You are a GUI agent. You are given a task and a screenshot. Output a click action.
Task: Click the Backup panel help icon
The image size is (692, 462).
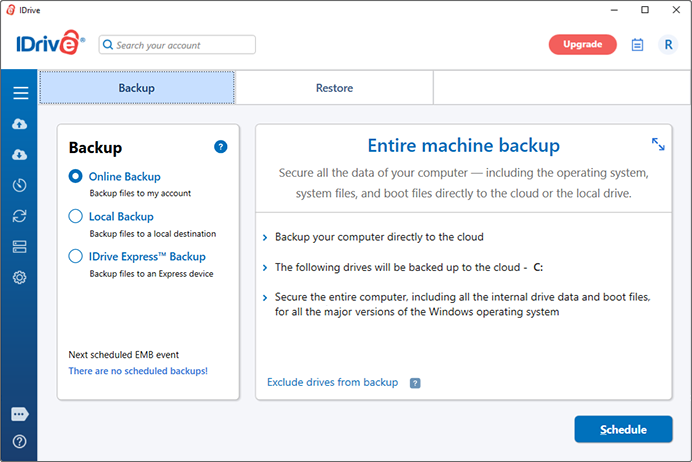[x=221, y=146]
